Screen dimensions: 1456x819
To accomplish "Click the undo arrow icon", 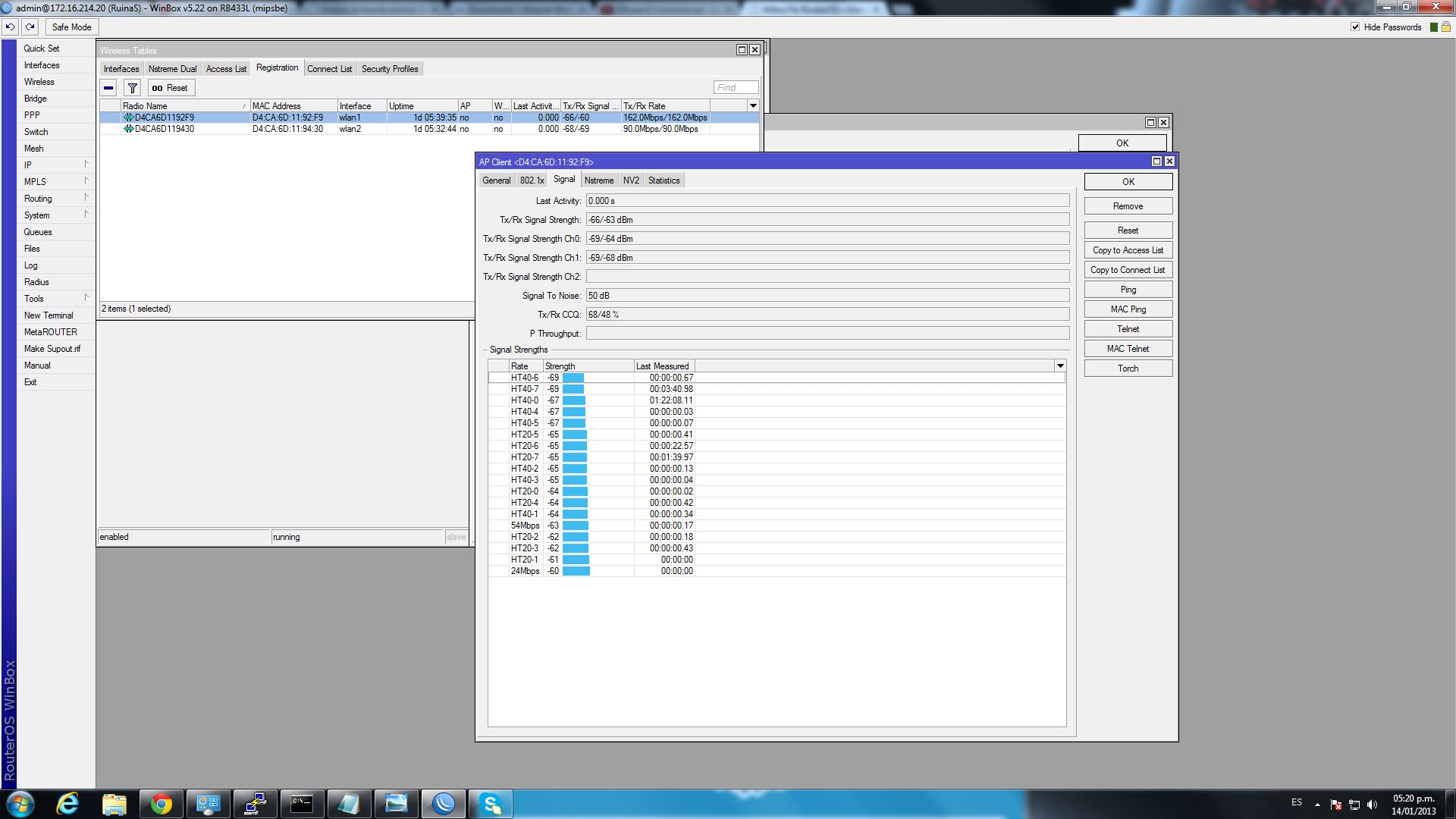I will (10, 27).
